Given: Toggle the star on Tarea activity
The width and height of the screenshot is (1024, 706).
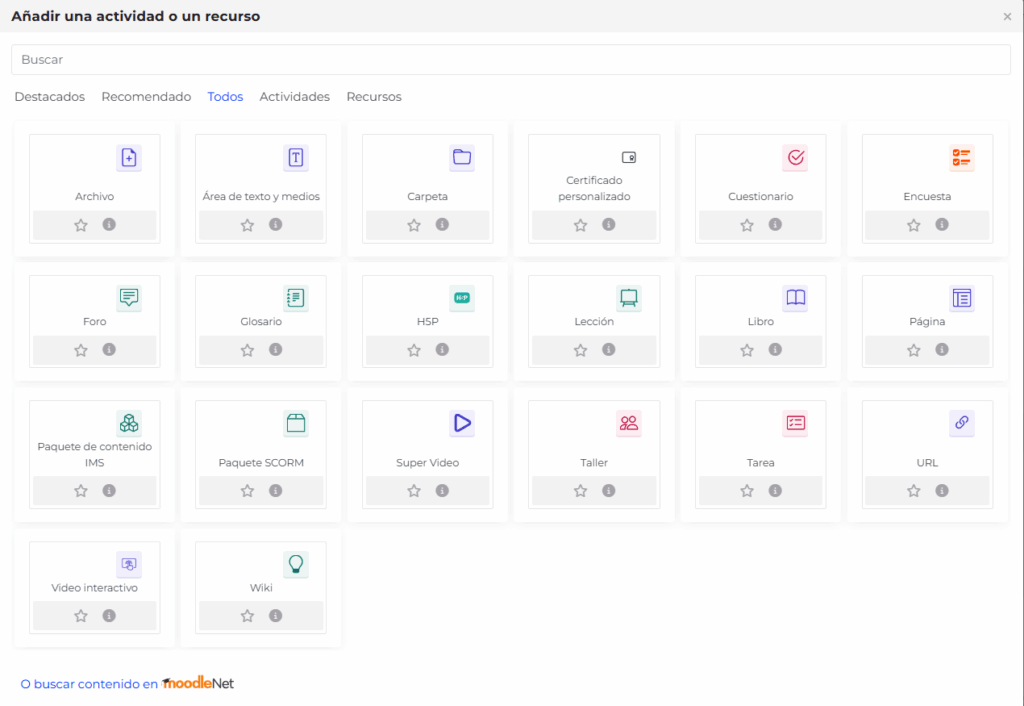Looking at the screenshot, I should pos(747,491).
